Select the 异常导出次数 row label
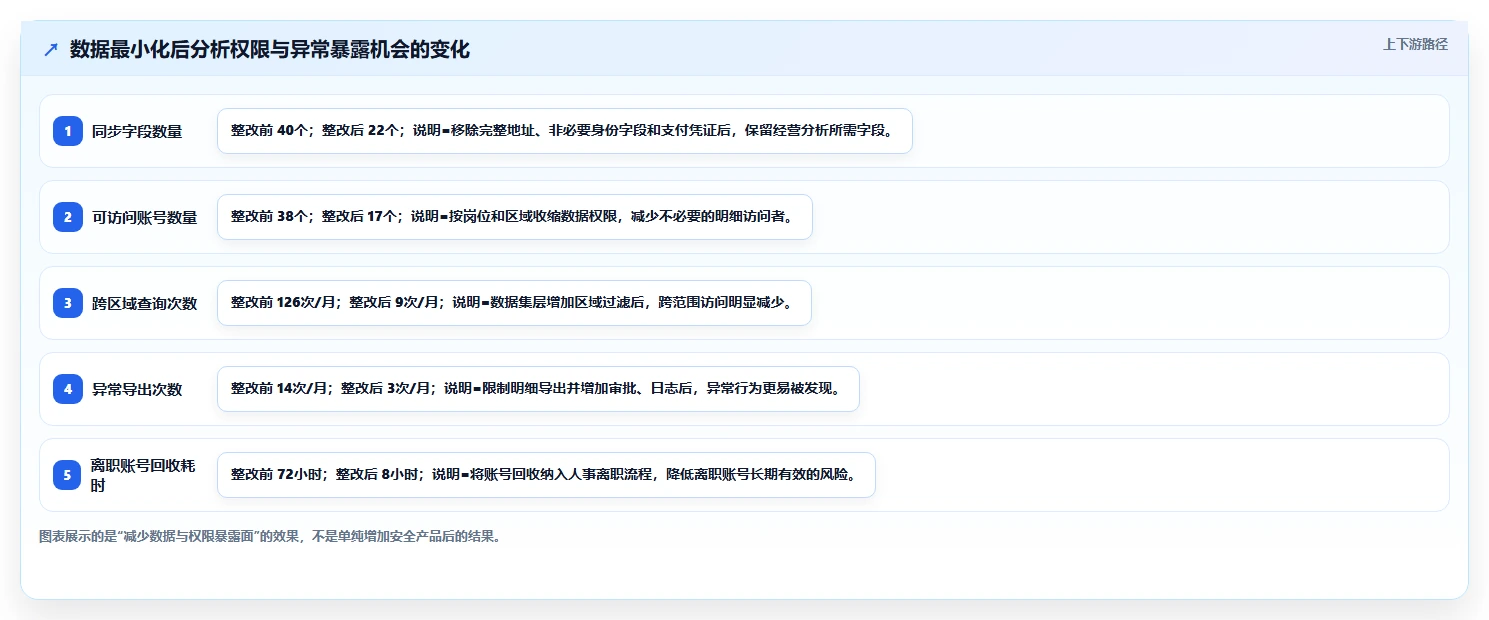1489x620 pixels. [x=137, y=389]
